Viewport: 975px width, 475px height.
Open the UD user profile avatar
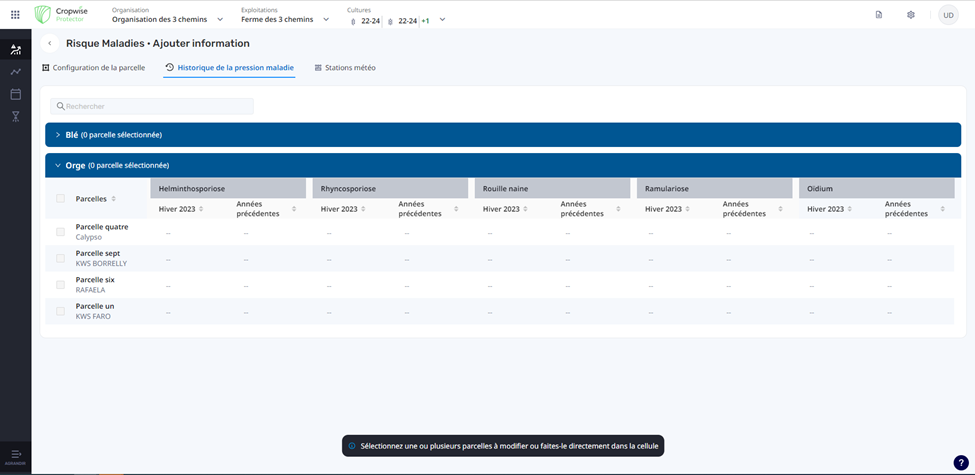click(947, 15)
